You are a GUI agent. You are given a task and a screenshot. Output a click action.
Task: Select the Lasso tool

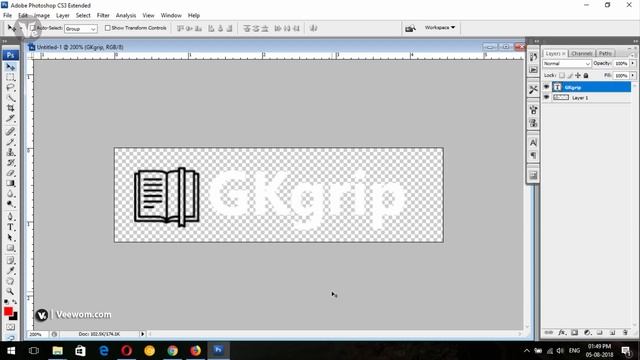click(11, 88)
